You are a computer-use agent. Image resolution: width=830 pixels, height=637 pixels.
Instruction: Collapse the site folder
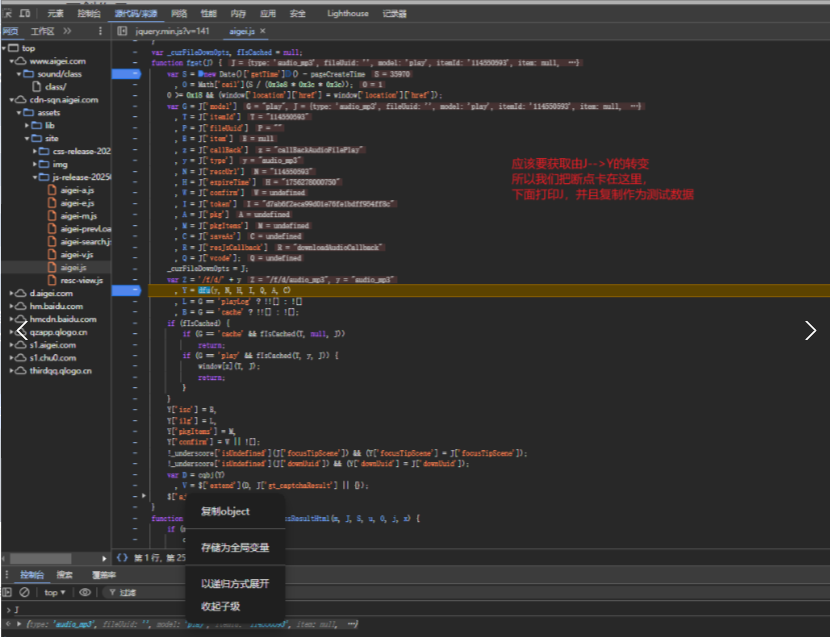[26, 138]
